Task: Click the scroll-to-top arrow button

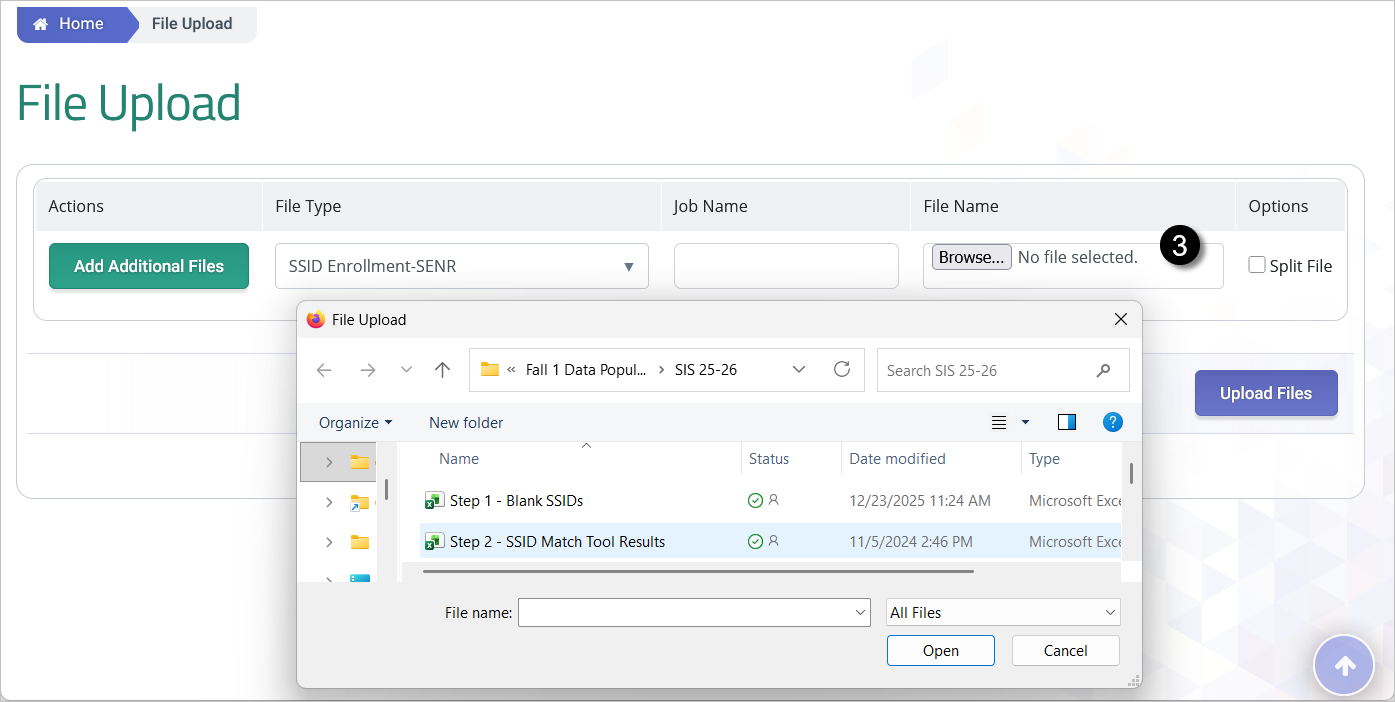Action: coord(1344,665)
